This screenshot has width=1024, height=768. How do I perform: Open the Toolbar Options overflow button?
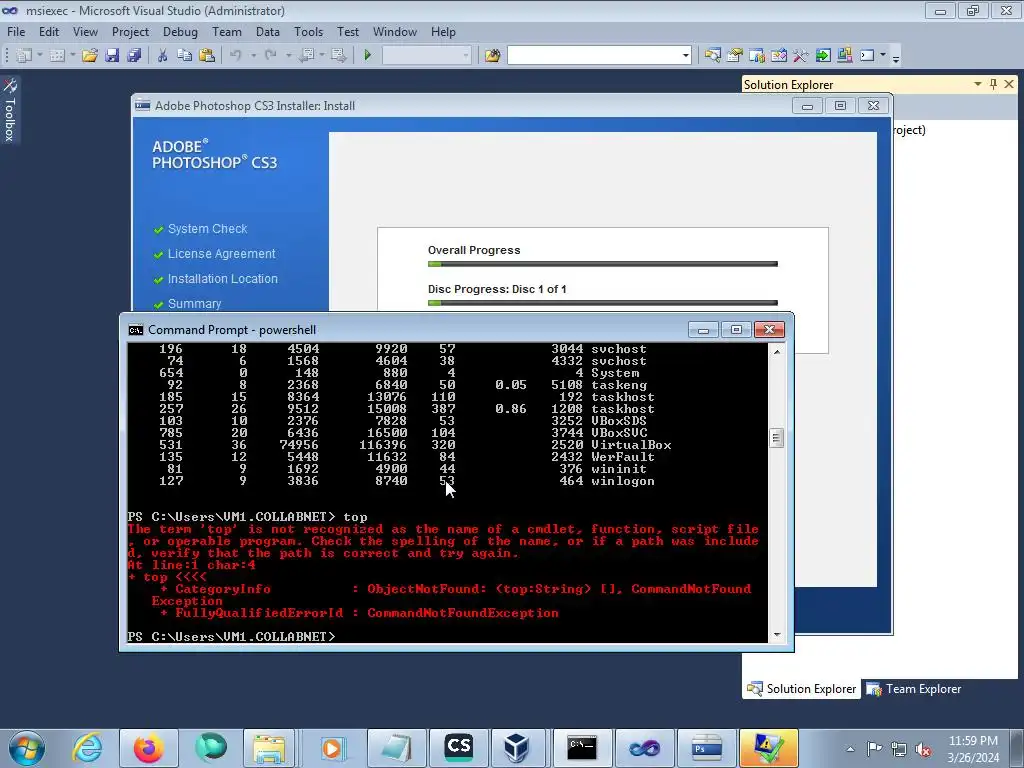pyautogui.click(x=896, y=57)
